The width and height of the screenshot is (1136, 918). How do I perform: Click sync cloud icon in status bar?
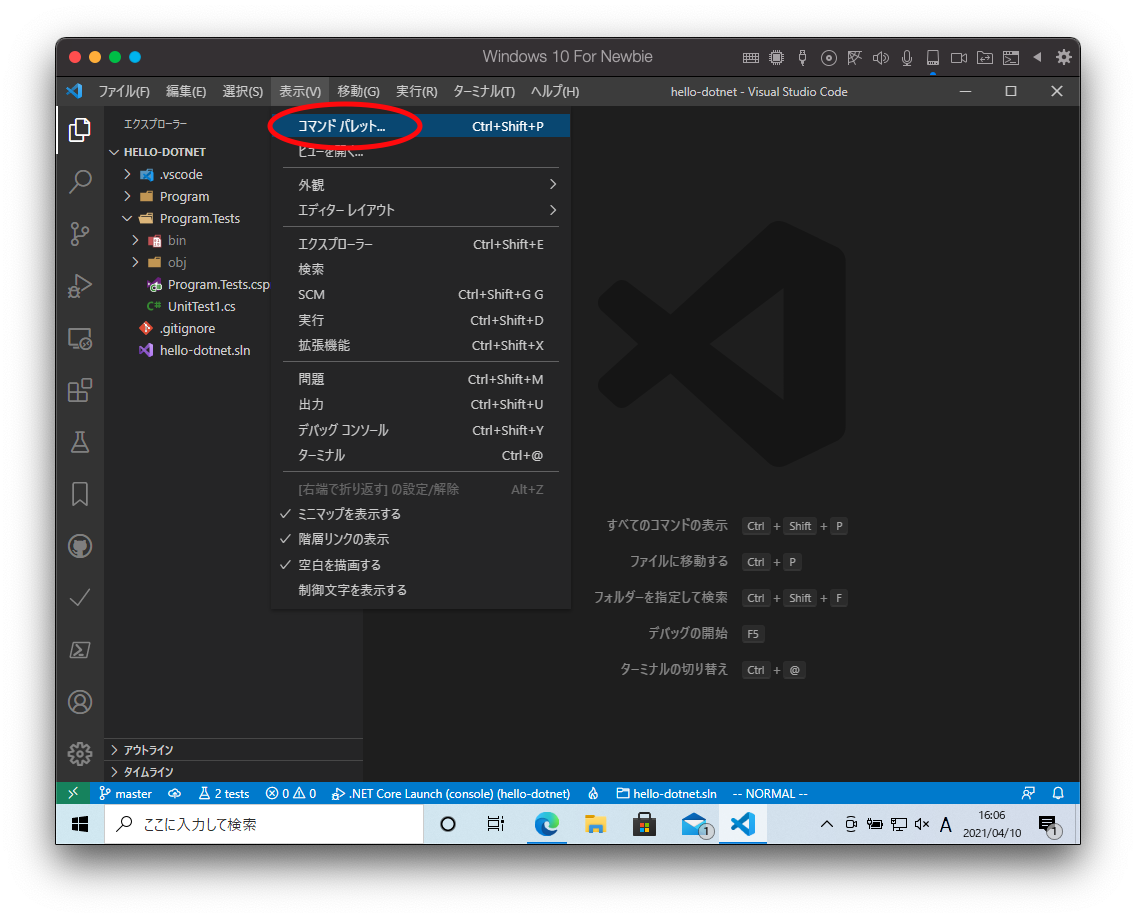[175, 793]
